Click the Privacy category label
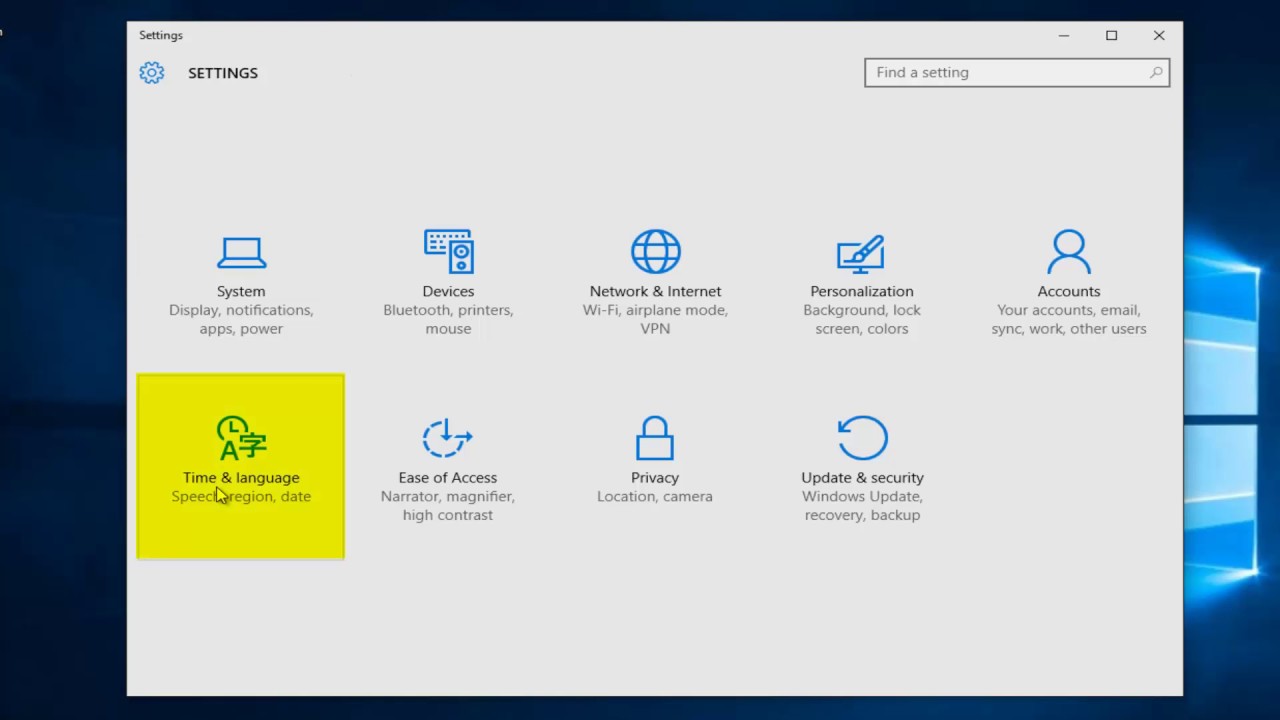 click(655, 477)
